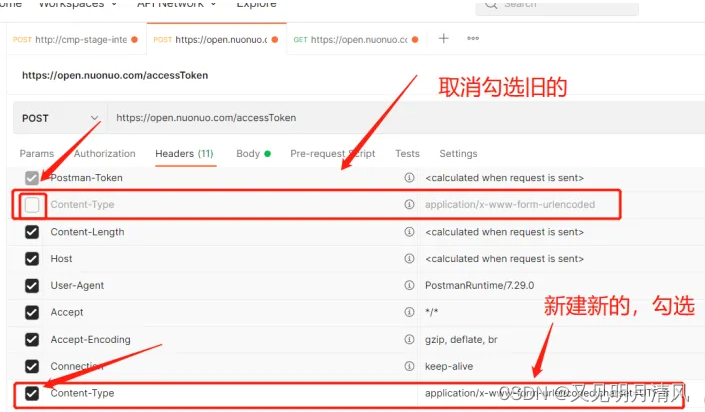This screenshot has height=412, width=705.
Task: Enable the unchecked Content-Type header checkbox
Action: [x=32, y=205]
